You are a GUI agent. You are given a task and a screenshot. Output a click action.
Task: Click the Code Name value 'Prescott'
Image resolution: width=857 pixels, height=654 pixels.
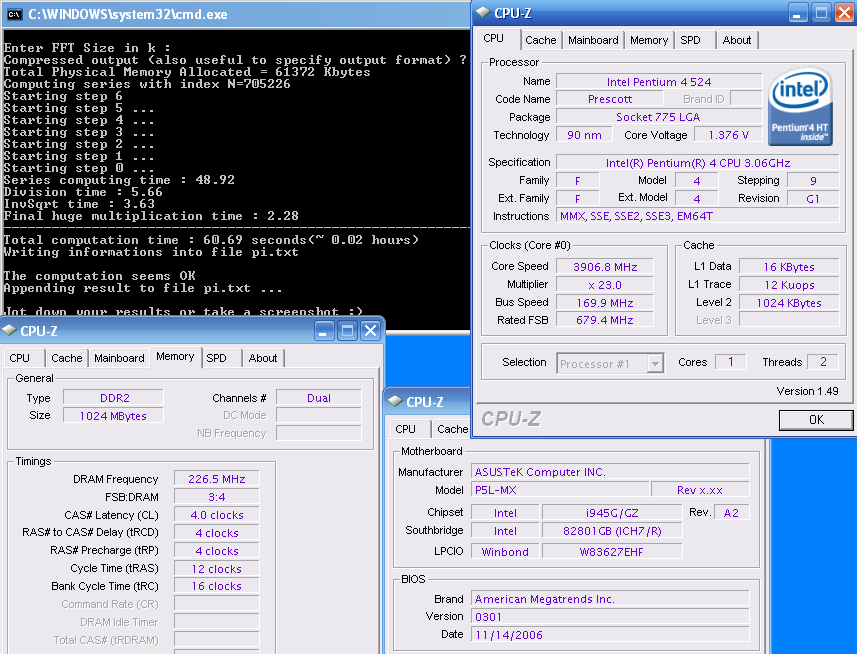coord(609,99)
